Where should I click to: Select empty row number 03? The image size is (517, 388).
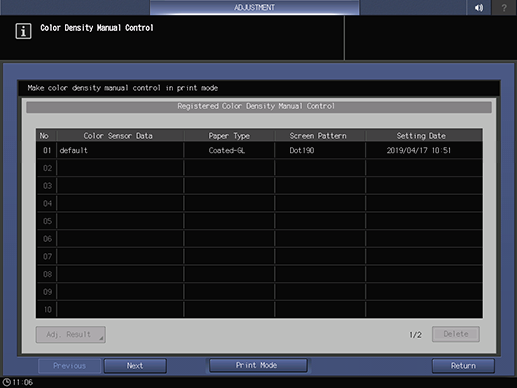[x=259, y=186]
